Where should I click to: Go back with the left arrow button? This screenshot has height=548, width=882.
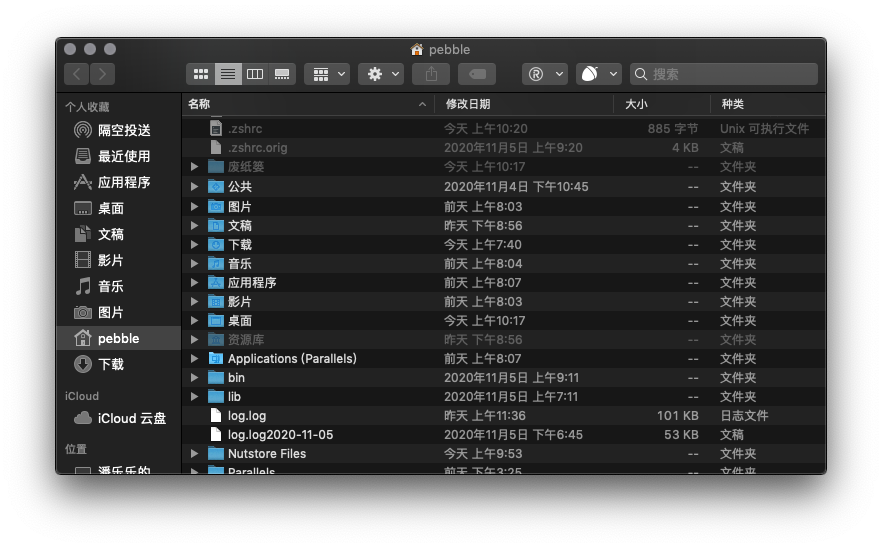[77, 74]
